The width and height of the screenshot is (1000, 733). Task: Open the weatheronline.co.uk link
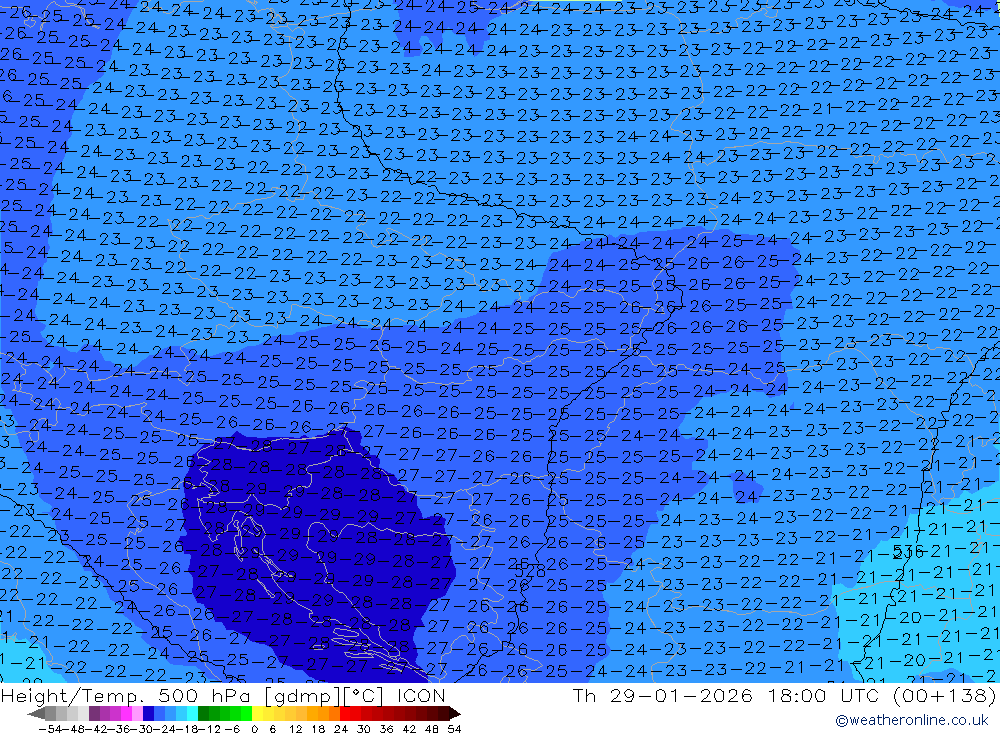coord(912,720)
